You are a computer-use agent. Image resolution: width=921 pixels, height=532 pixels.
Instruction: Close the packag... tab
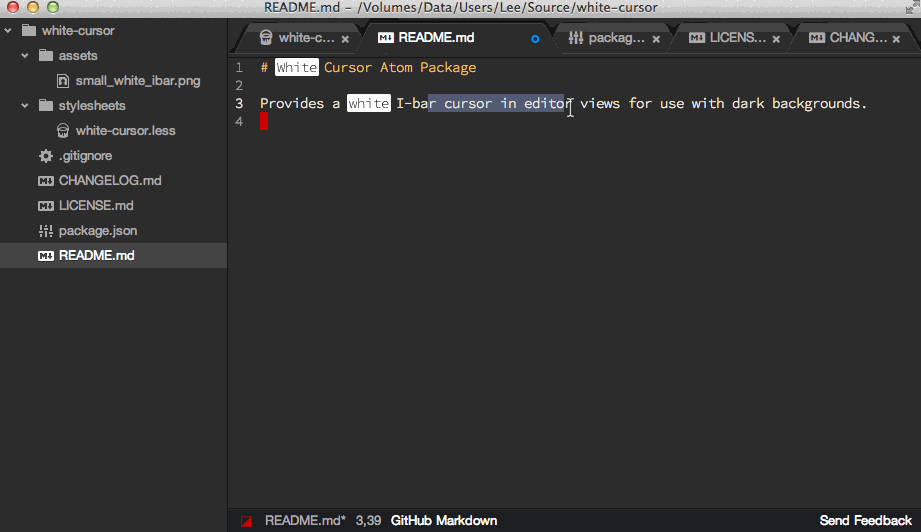coord(656,39)
